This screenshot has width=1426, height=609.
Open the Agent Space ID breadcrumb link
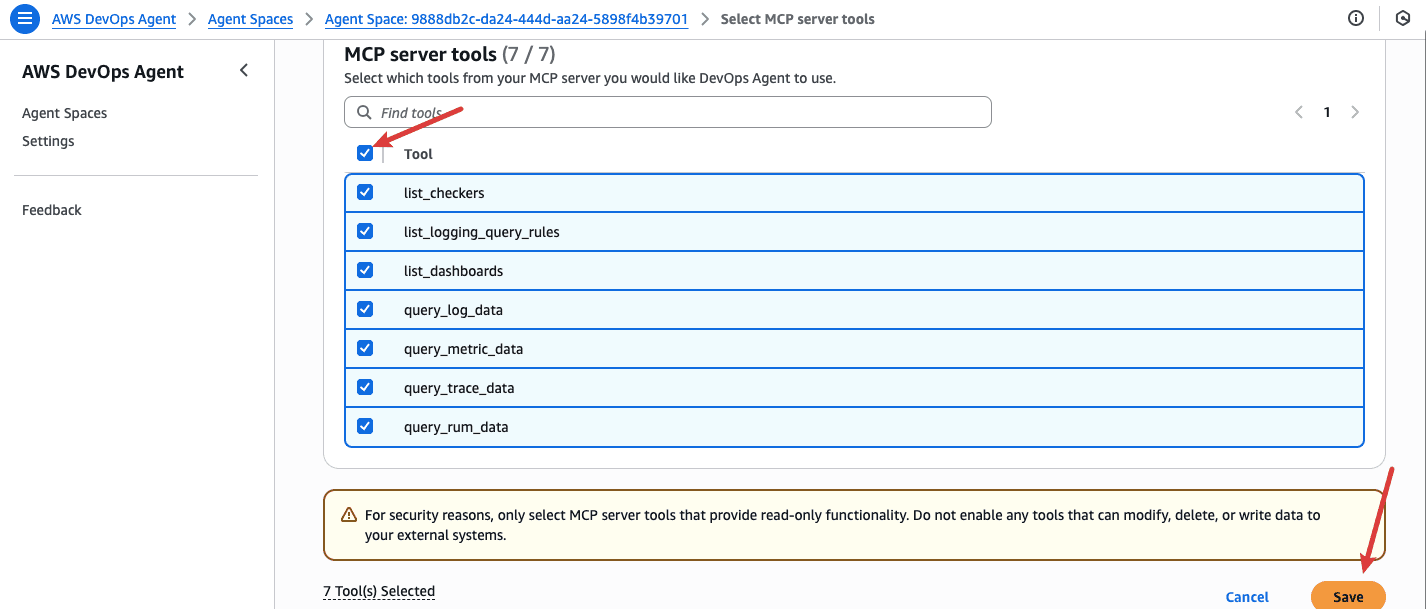coord(506,19)
